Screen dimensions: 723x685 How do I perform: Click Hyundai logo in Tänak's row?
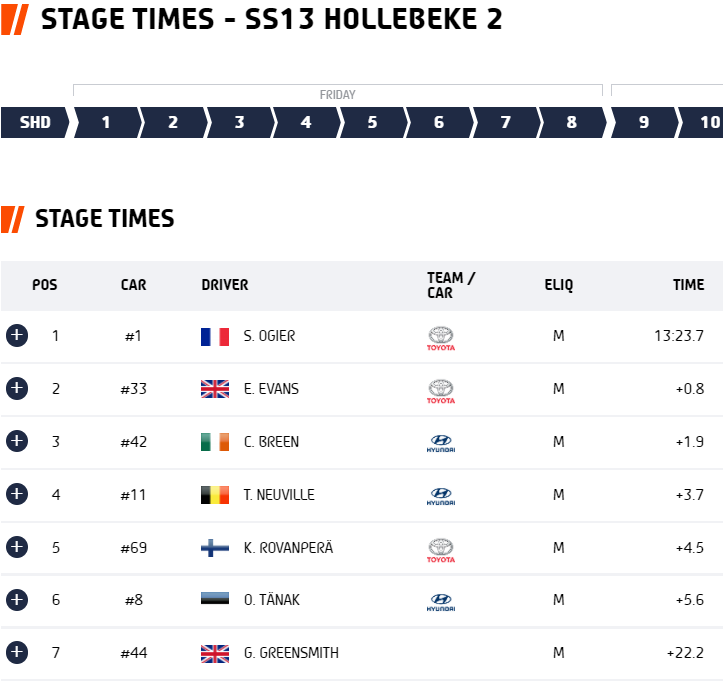[441, 602]
